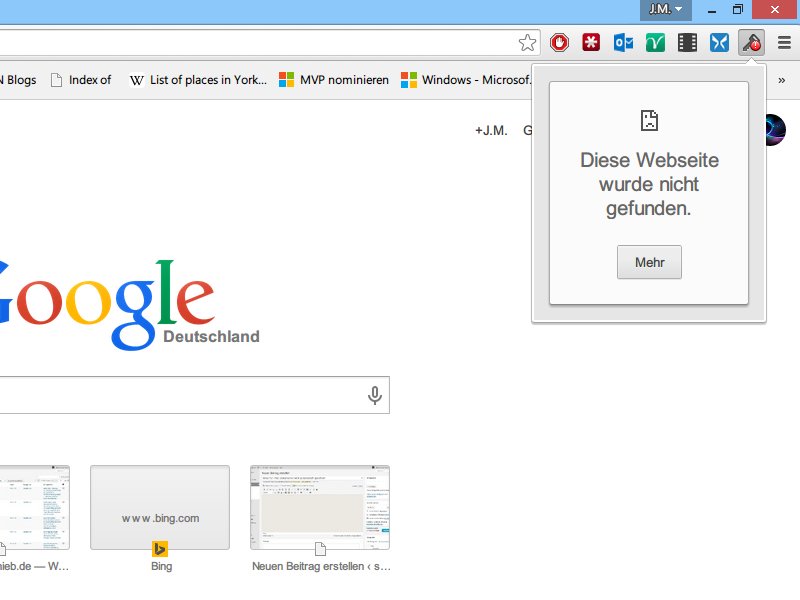The image size is (800, 600).
Task: Open the www.bing.com thumbnail
Action: pos(160,507)
